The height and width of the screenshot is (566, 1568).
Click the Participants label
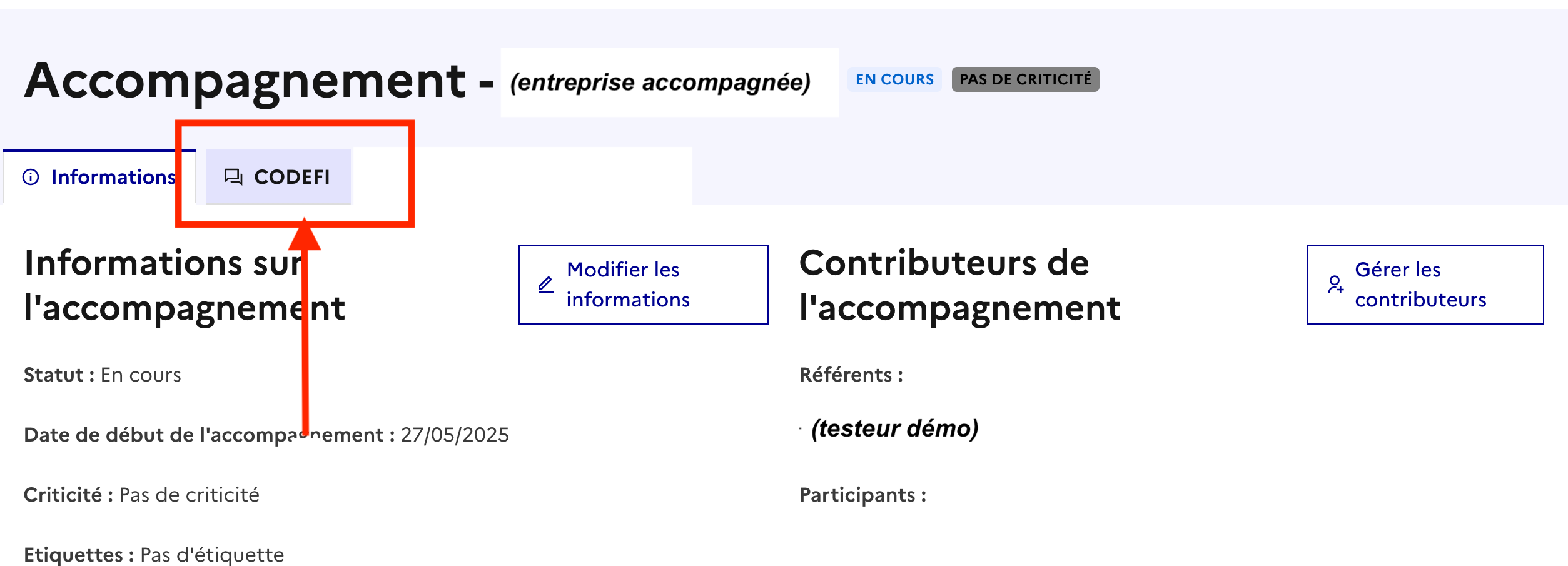pos(862,495)
